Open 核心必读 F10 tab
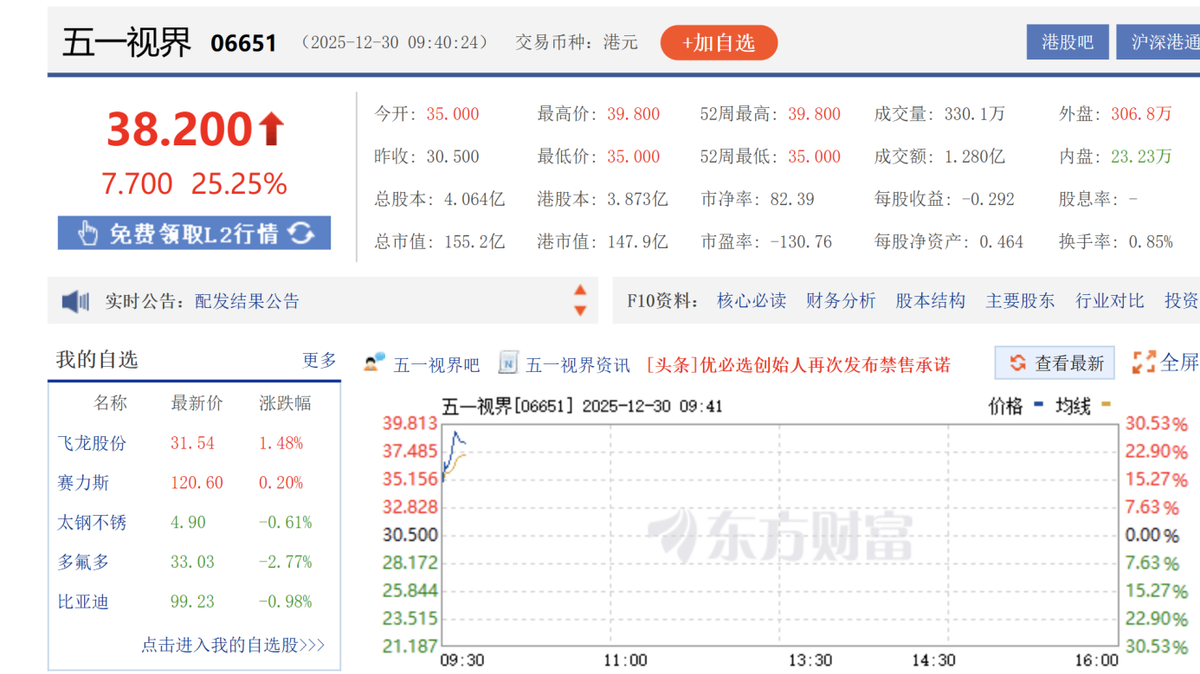The width and height of the screenshot is (1200, 674). click(x=751, y=300)
